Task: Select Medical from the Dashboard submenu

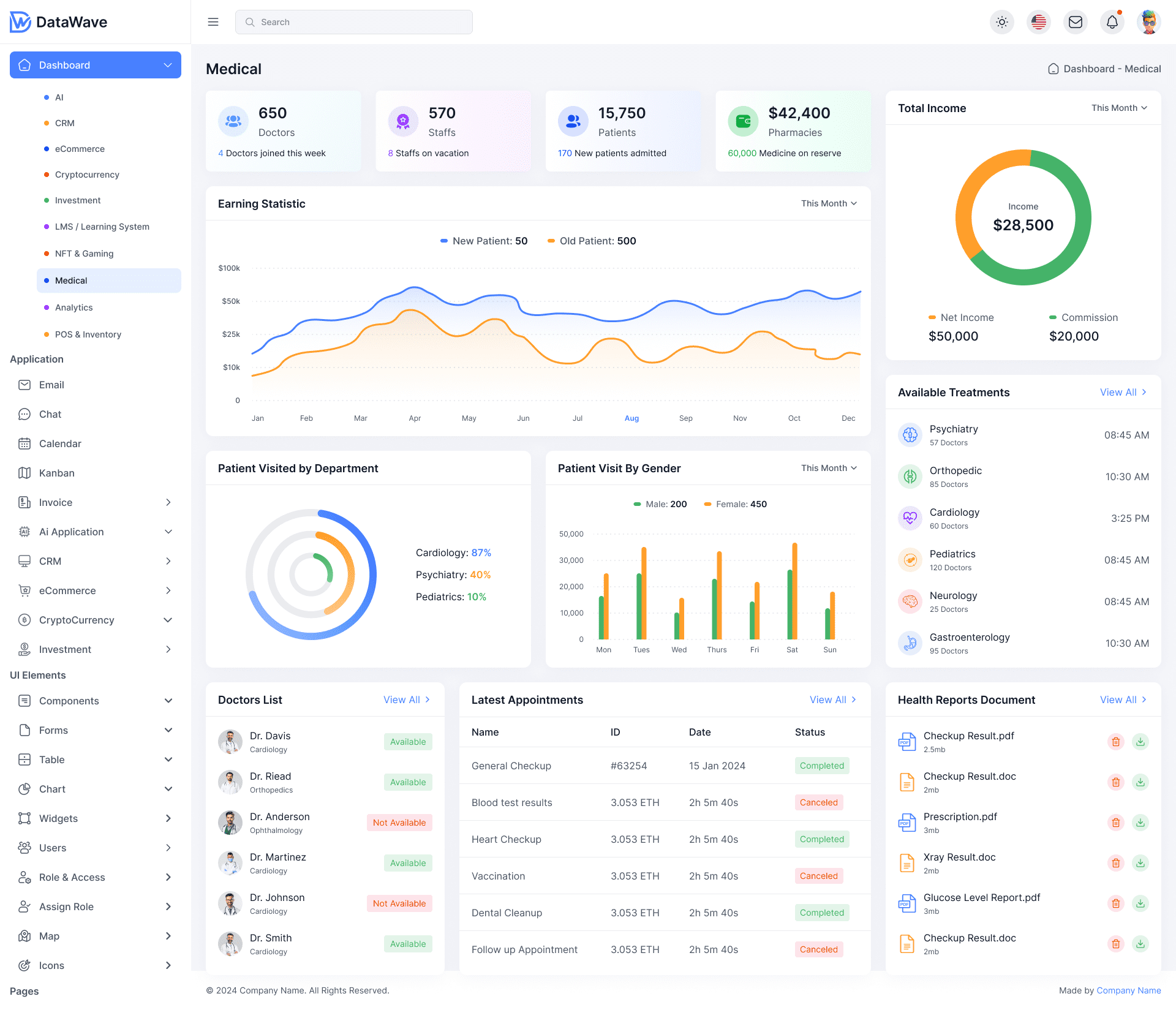Action: [x=71, y=280]
